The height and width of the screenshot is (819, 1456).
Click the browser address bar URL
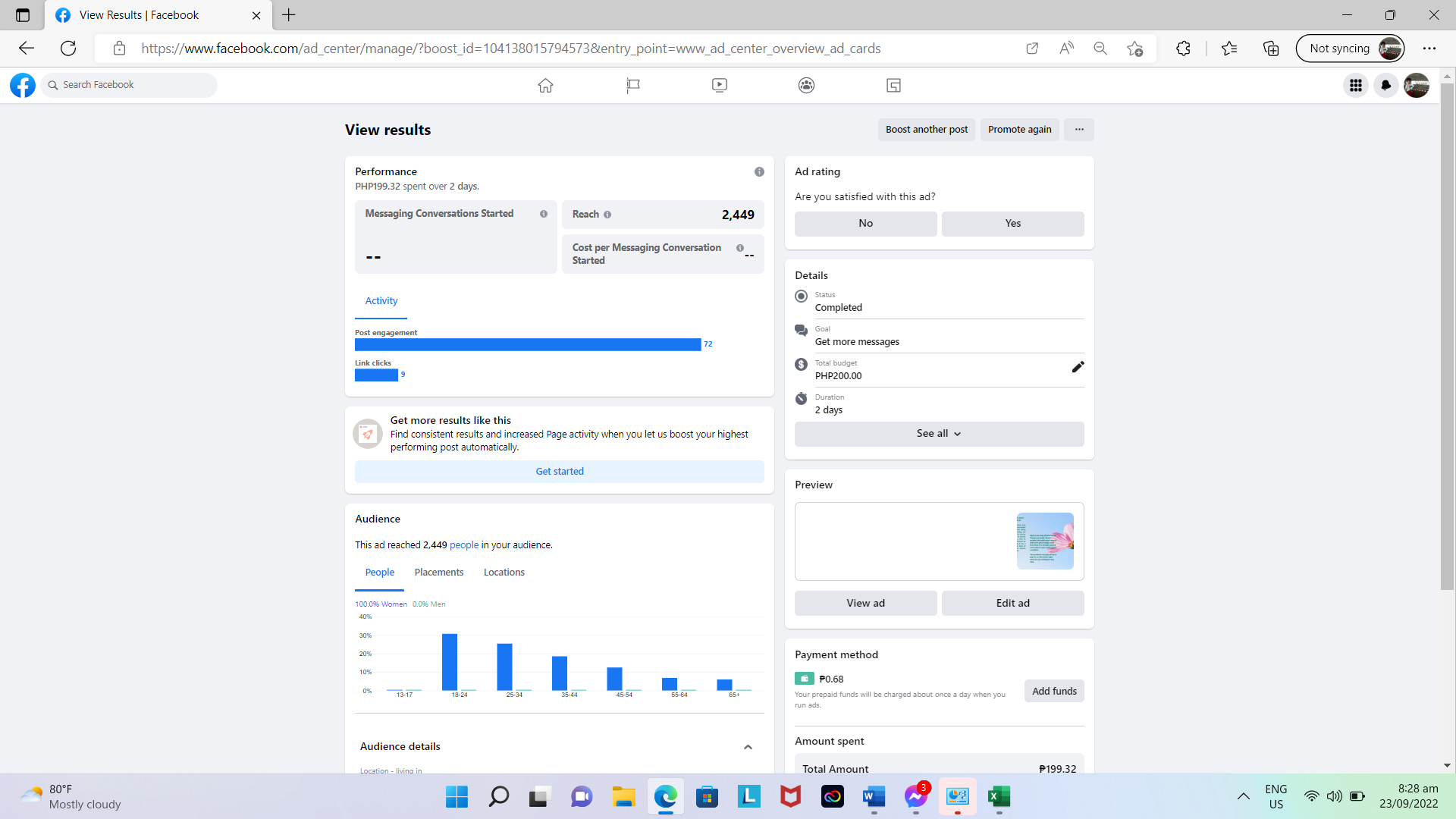(510, 49)
